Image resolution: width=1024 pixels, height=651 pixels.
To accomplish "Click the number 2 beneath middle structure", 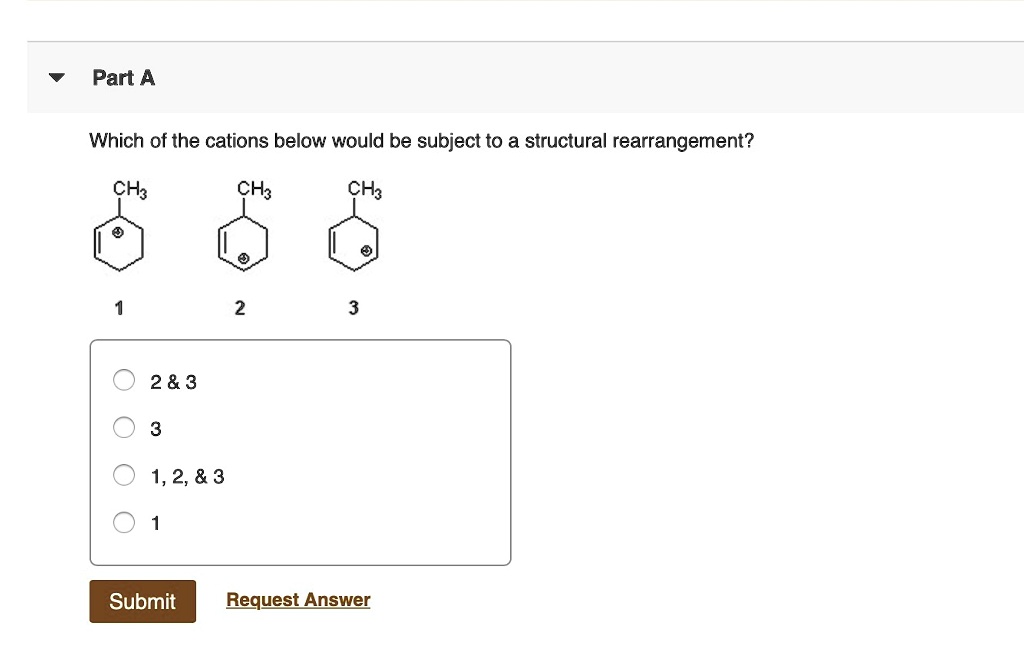I will click(x=239, y=307).
